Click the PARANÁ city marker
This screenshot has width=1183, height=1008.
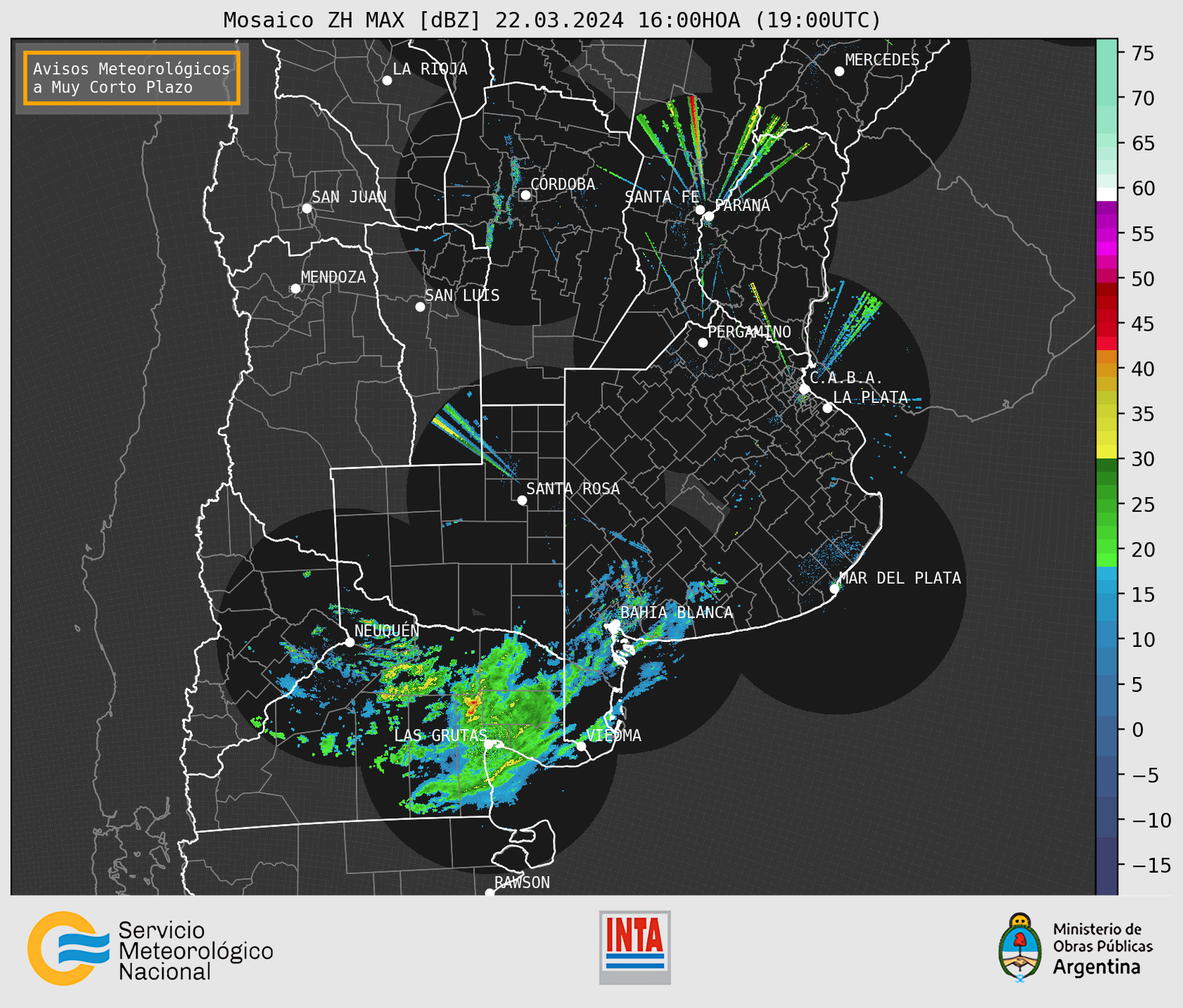(x=709, y=216)
